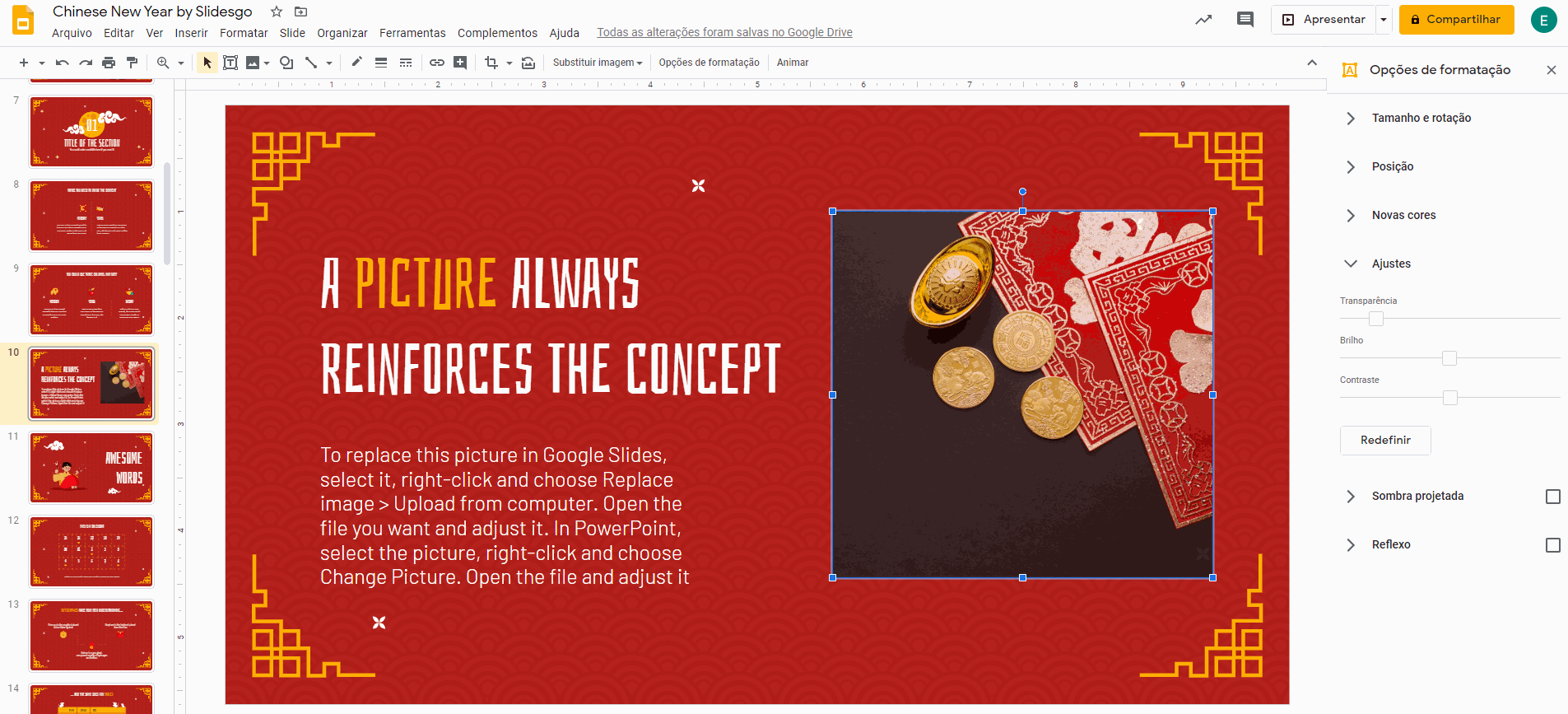Open the activity dashboard trend icon
The image size is (1568, 714).
pos(1203,20)
